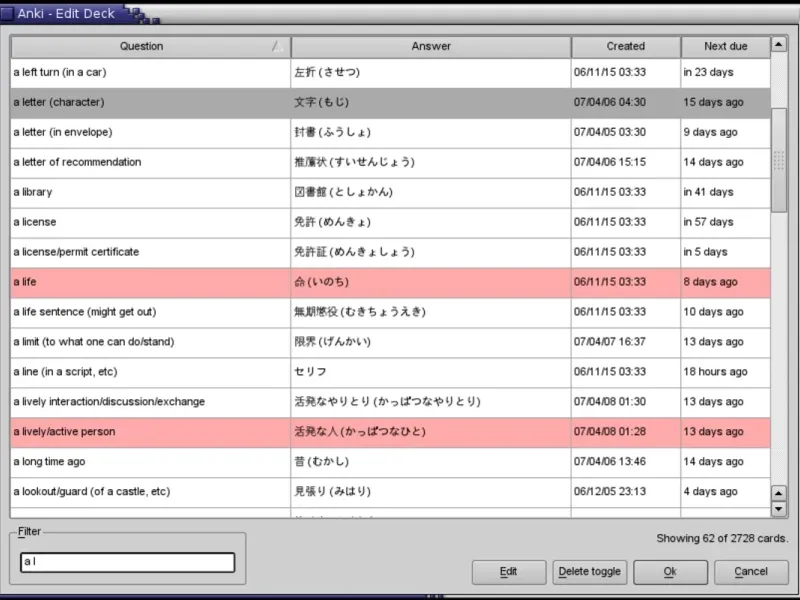Click the answer cell 左折 (させつ)
This screenshot has height=600, width=800.
coord(431,72)
